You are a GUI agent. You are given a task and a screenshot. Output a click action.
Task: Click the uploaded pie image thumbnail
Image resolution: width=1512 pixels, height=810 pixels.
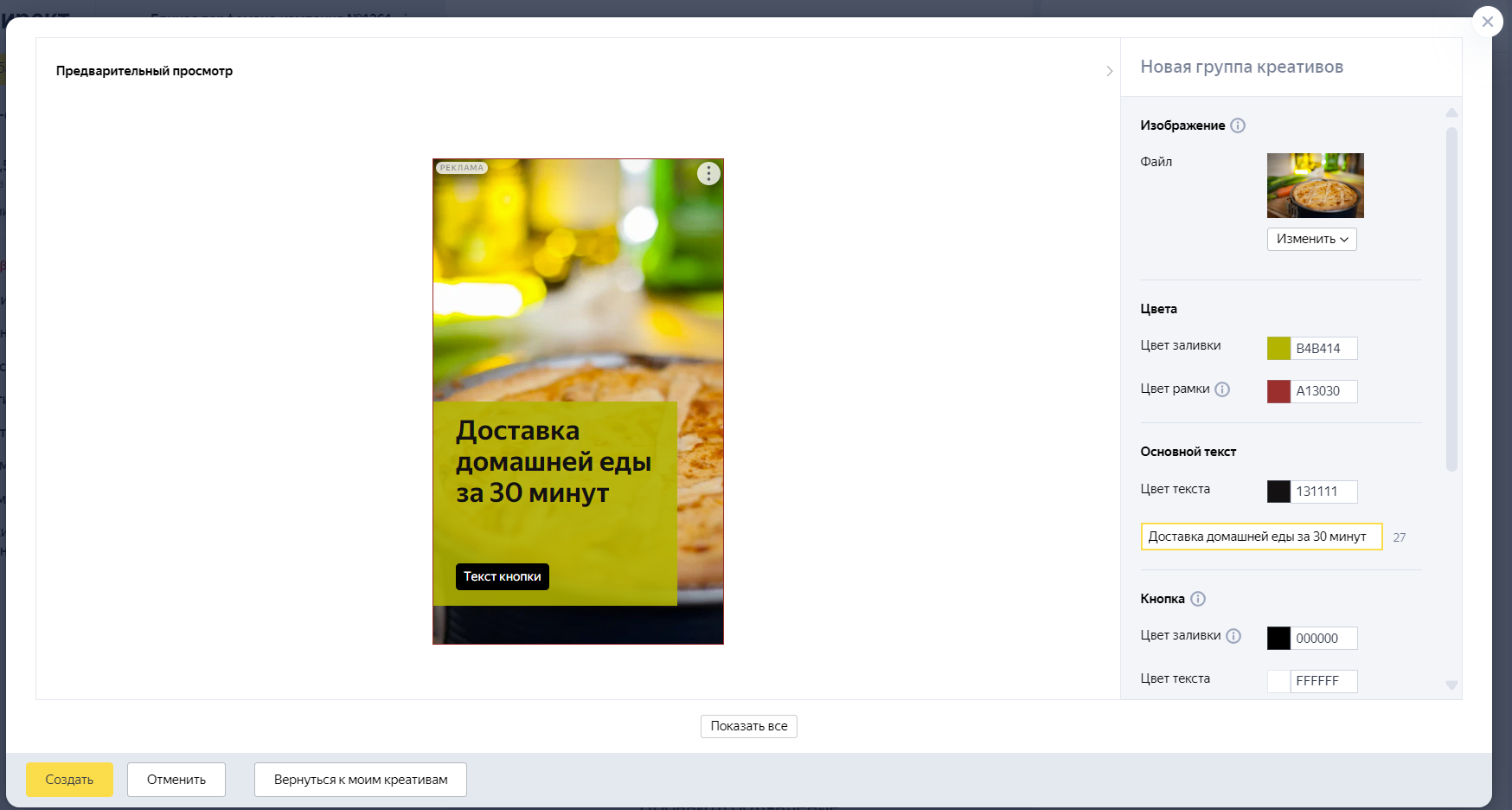pyautogui.click(x=1316, y=185)
